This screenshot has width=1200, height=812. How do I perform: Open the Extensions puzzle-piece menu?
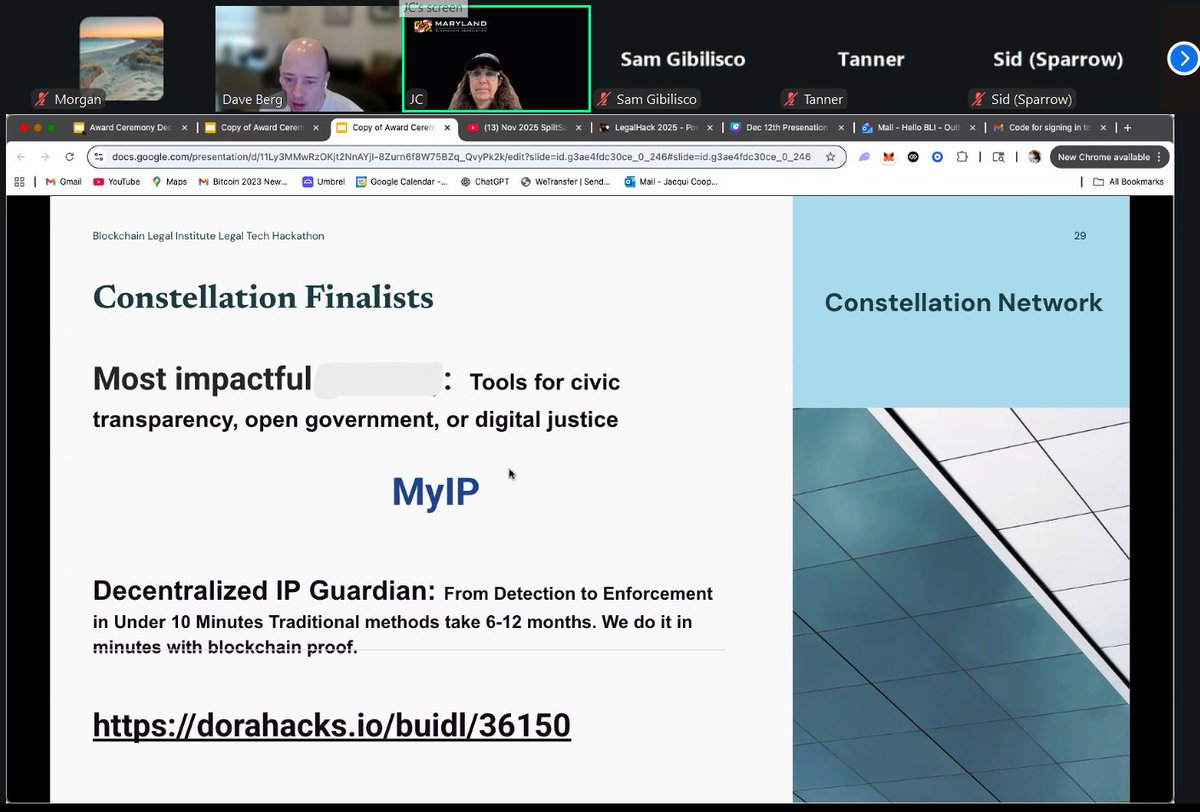coord(962,157)
